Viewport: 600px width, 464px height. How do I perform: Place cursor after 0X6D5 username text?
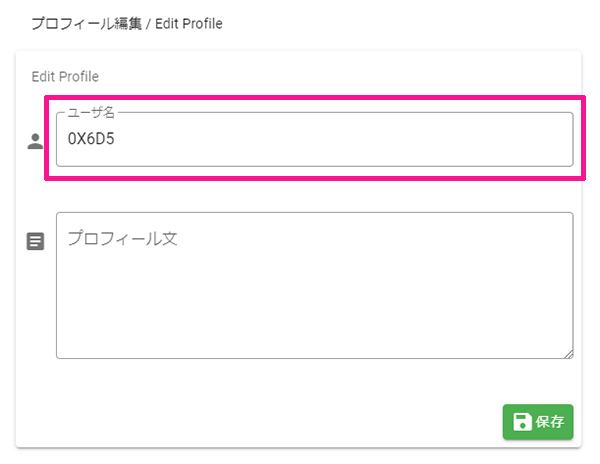pos(115,139)
